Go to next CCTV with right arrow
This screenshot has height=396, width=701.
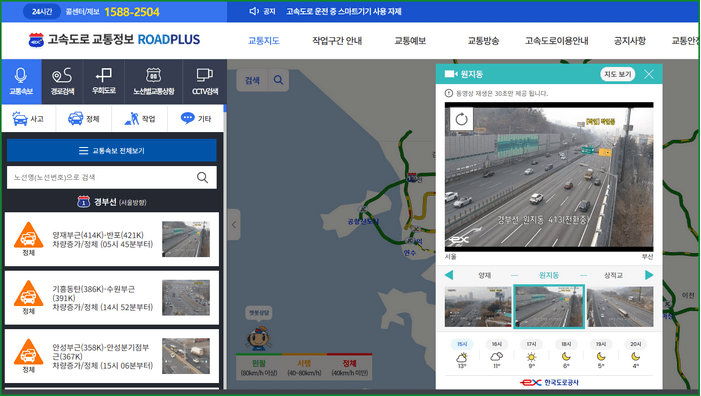[649, 275]
